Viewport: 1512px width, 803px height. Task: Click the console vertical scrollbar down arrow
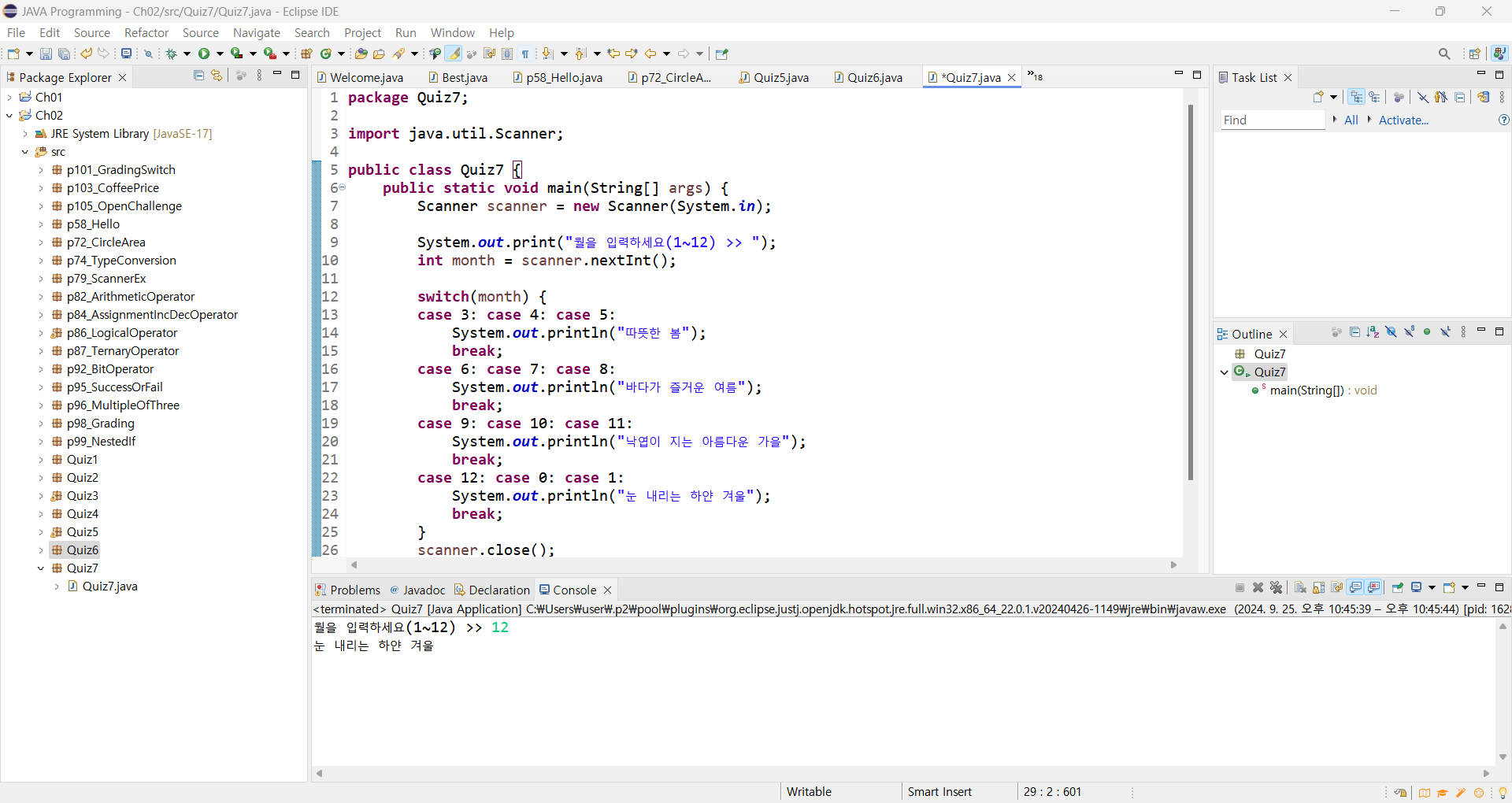click(1503, 757)
